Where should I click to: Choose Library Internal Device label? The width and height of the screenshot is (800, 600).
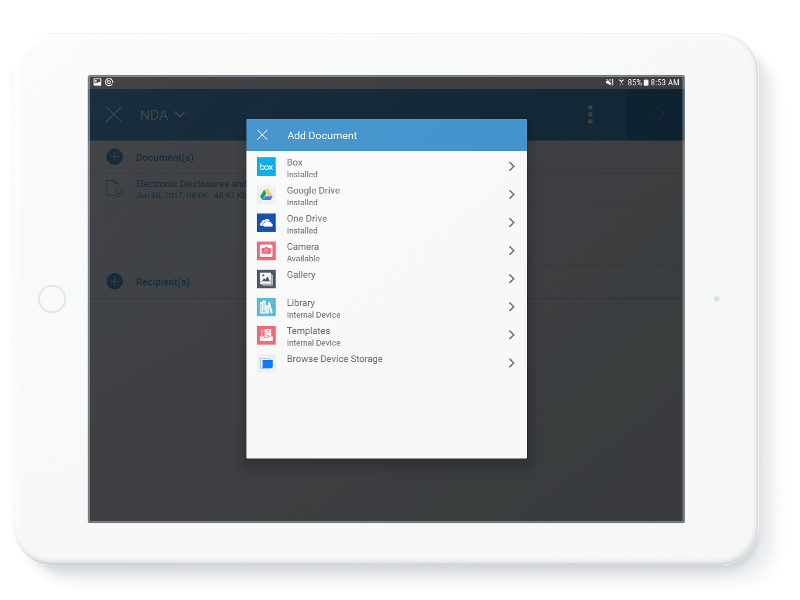click(x=313, y=308)
